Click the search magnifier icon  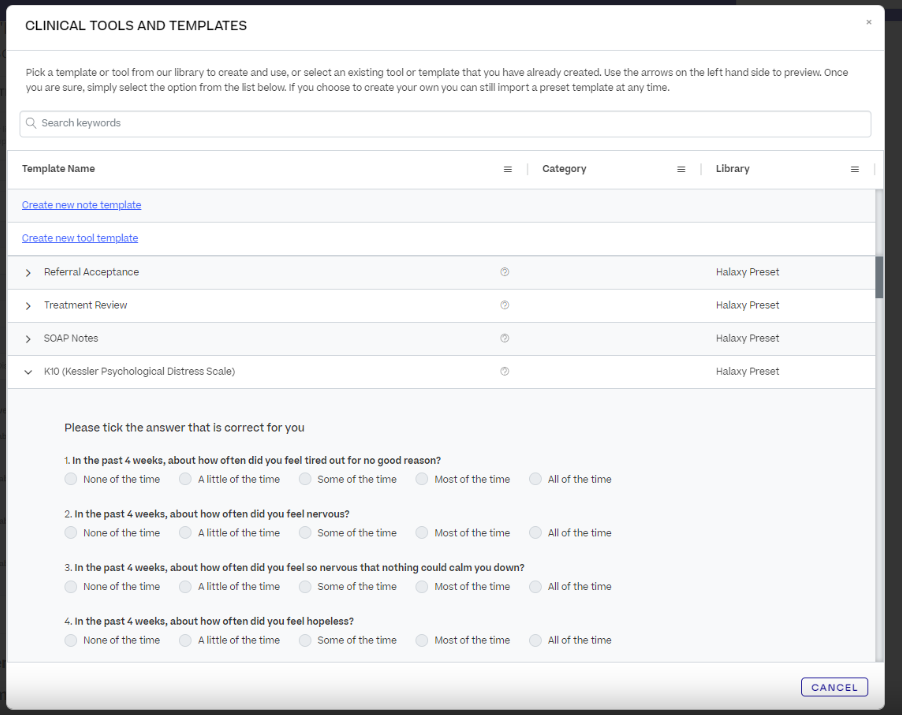32,123
